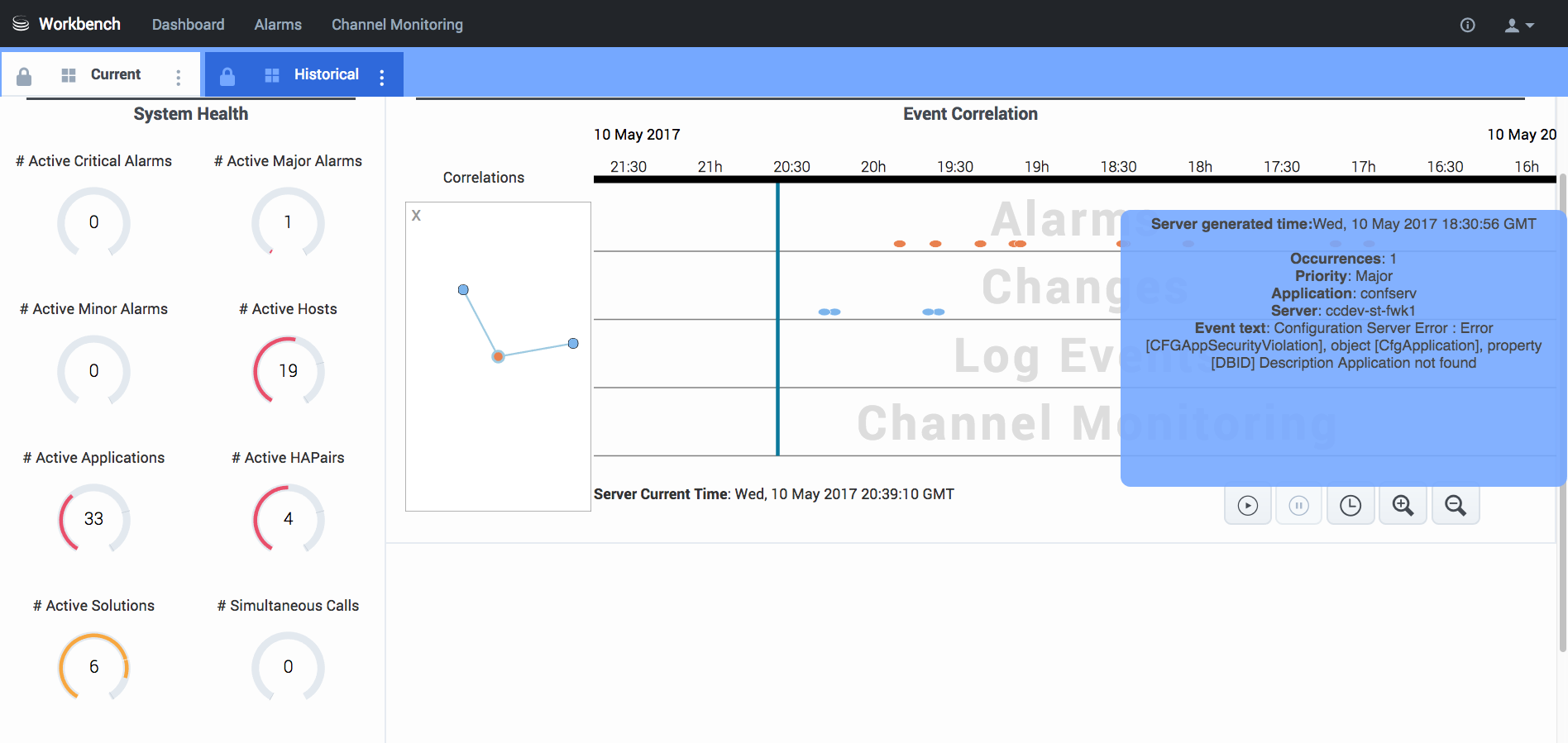
Task: Click the orange node in Correlations graph
Action: click(498, 356)
